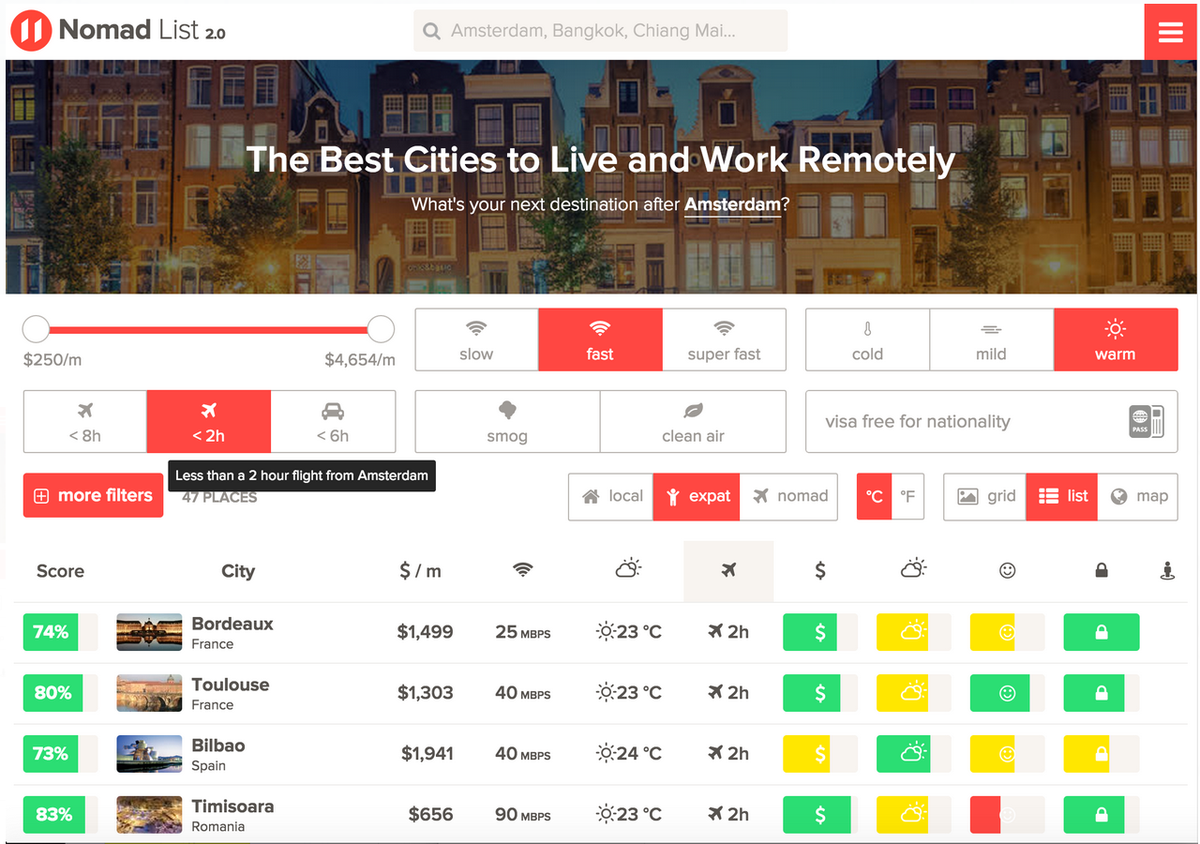The image size is (1200, 844).
Task: Click Bordeaux green dollar cost bar
Action: (x=820, y=632)
